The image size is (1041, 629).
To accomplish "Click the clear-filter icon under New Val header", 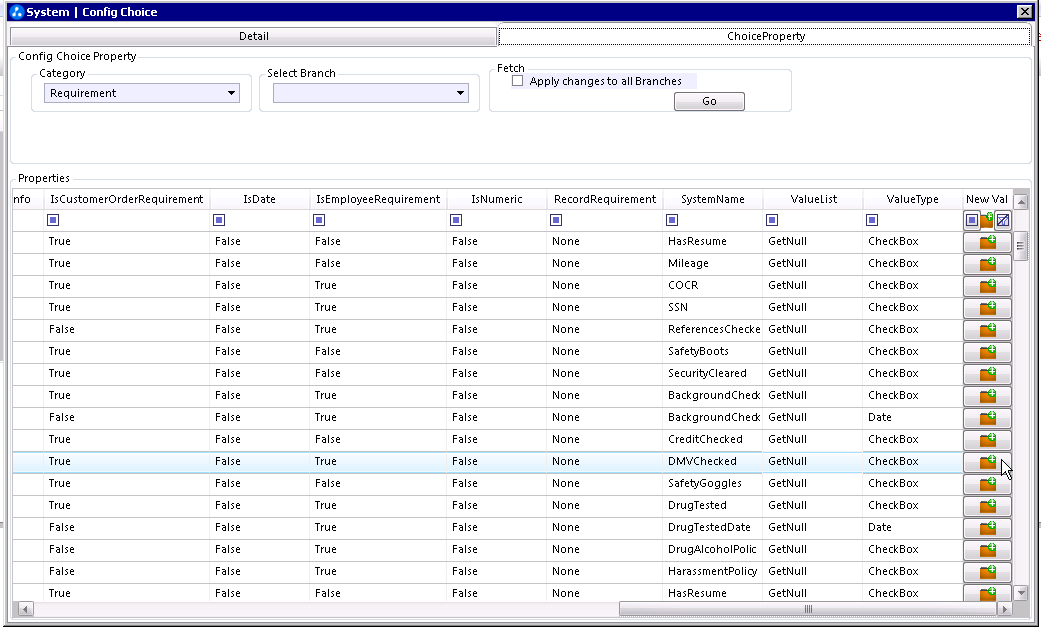I will coord(1002,220).
